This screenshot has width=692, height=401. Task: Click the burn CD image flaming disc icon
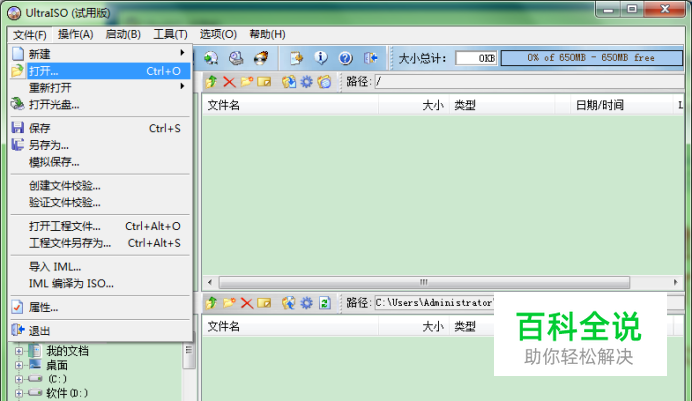click(x=261, y=58)
